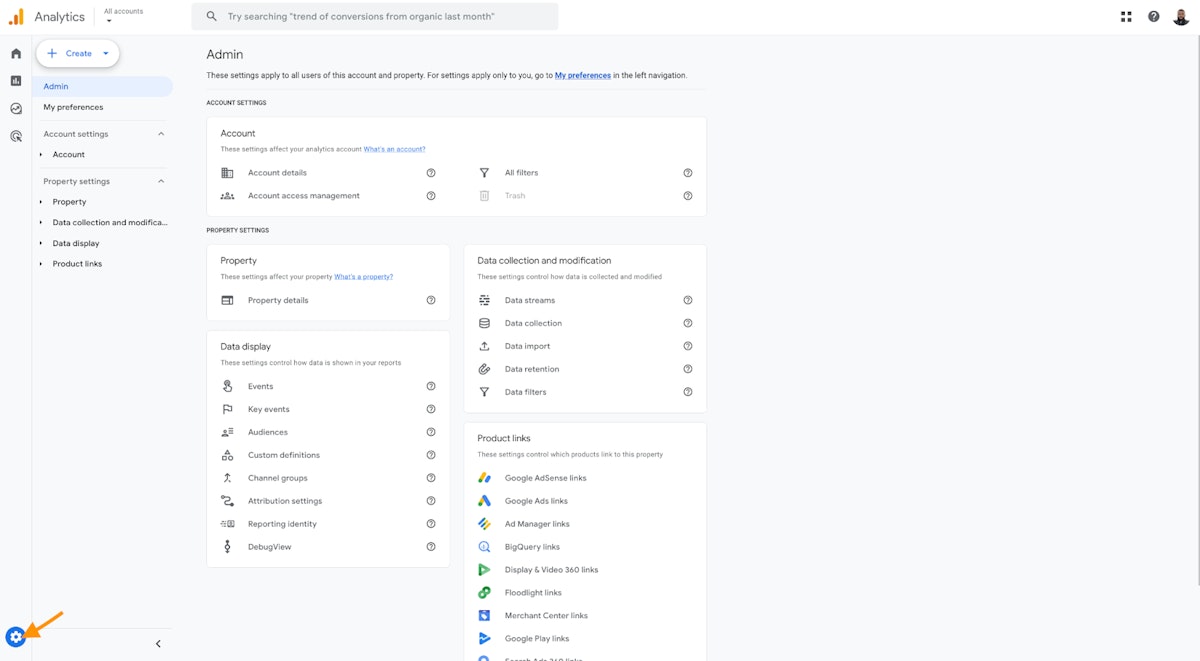Screen dimensions: 1200x661
Task: Open the Events setting
Action: pos(260,386)
